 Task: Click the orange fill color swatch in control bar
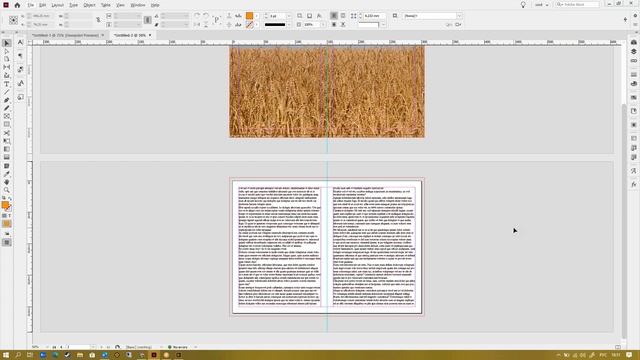(x=249, y=16)
